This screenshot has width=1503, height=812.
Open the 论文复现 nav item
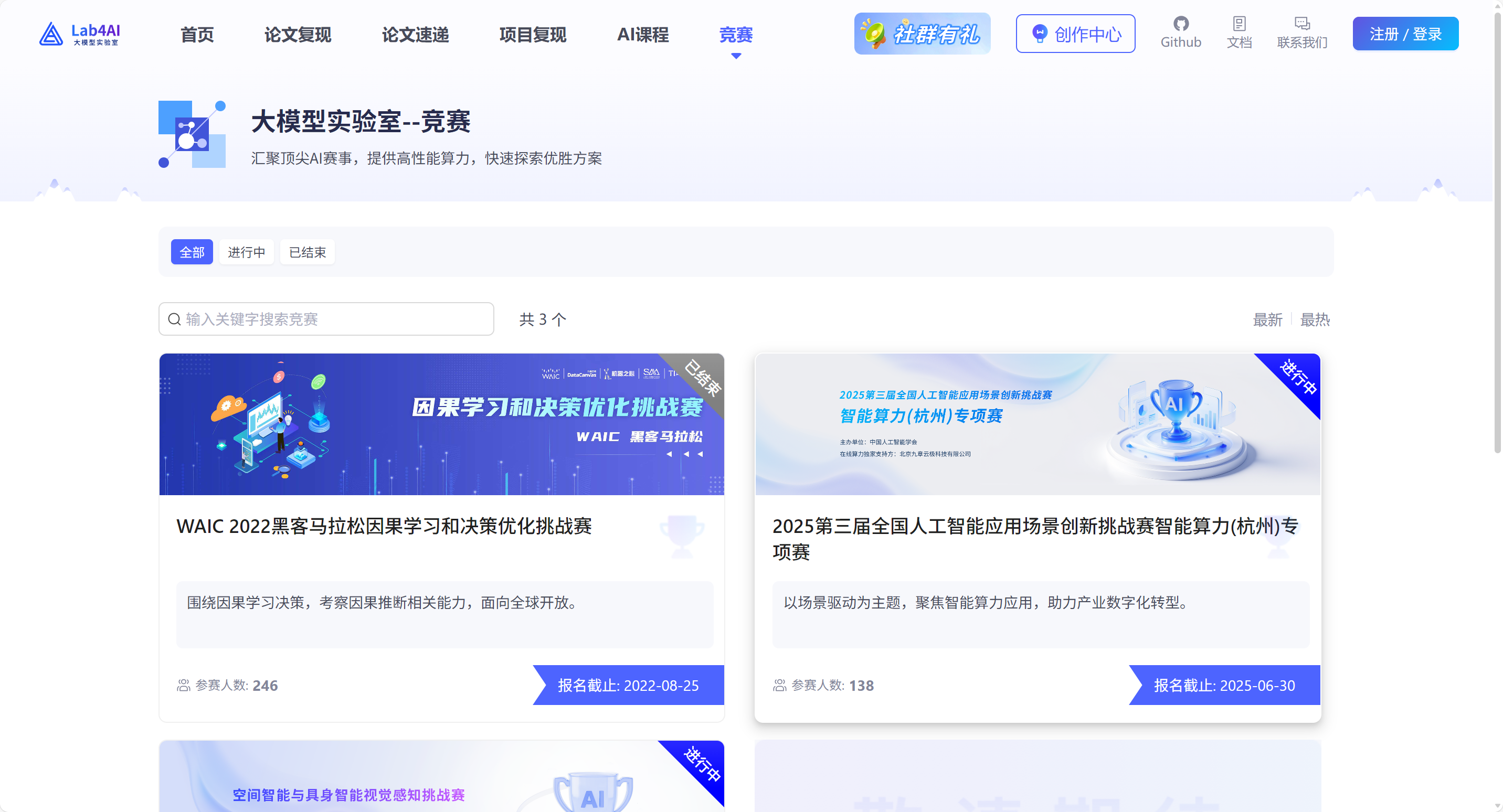tap(298, 35)
